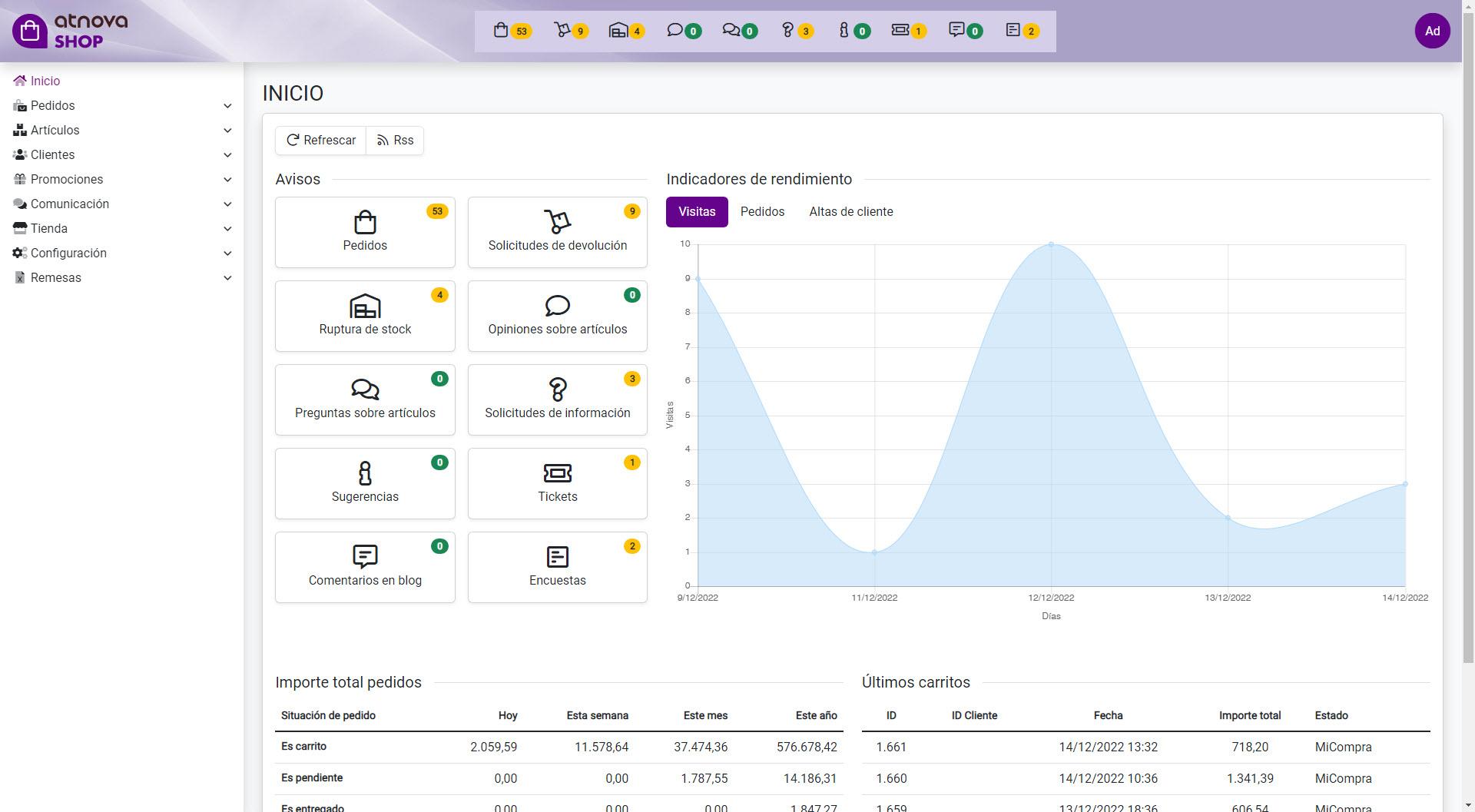
Task: Open article questions icon in top toolbar
Action: pyautogui.click(x=740, y=31)
